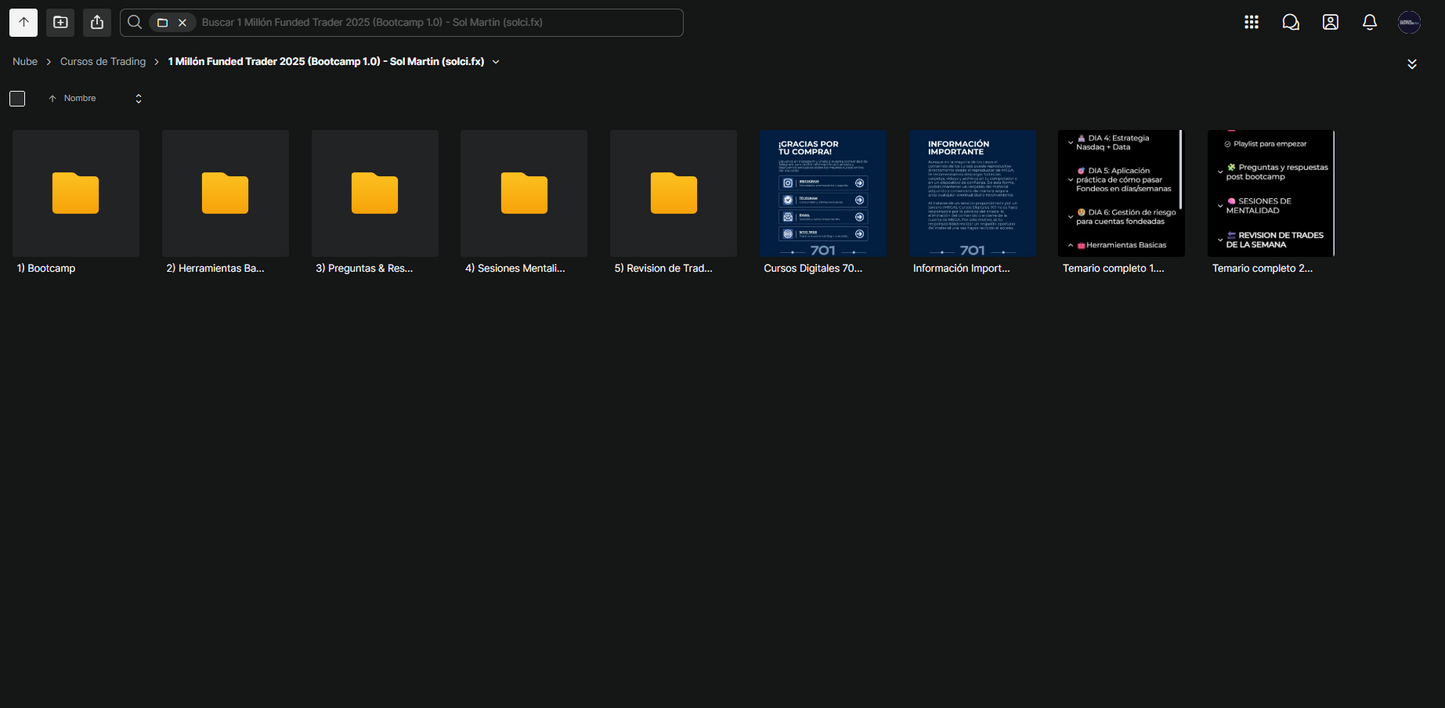Select the 2) Herramientas Ba... folder tile
The image size is (1445, 708).
[x=225, y=193]
